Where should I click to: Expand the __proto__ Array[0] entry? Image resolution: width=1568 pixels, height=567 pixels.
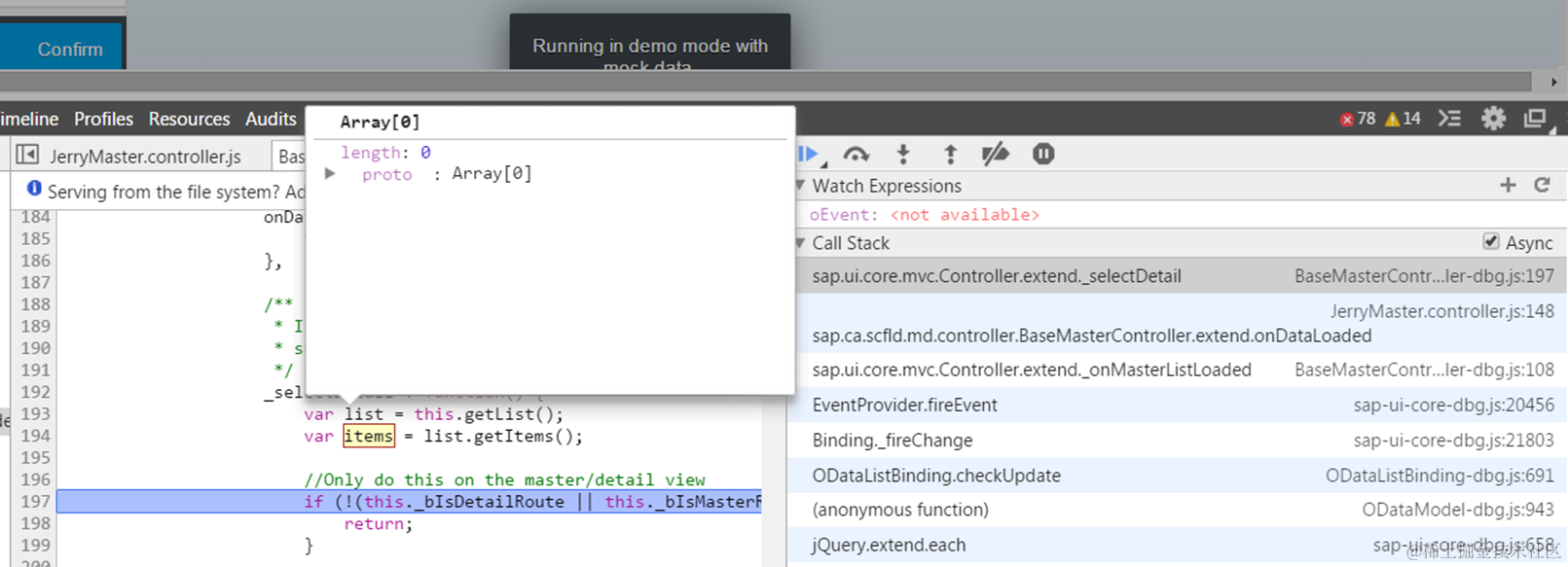[x=331, y=174]
